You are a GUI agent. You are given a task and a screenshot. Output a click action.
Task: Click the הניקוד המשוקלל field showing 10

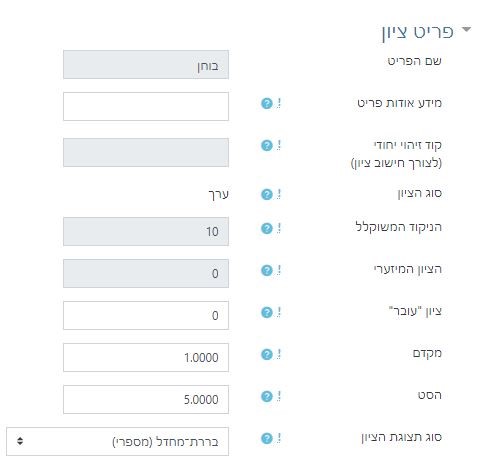[x=146, y=231]
